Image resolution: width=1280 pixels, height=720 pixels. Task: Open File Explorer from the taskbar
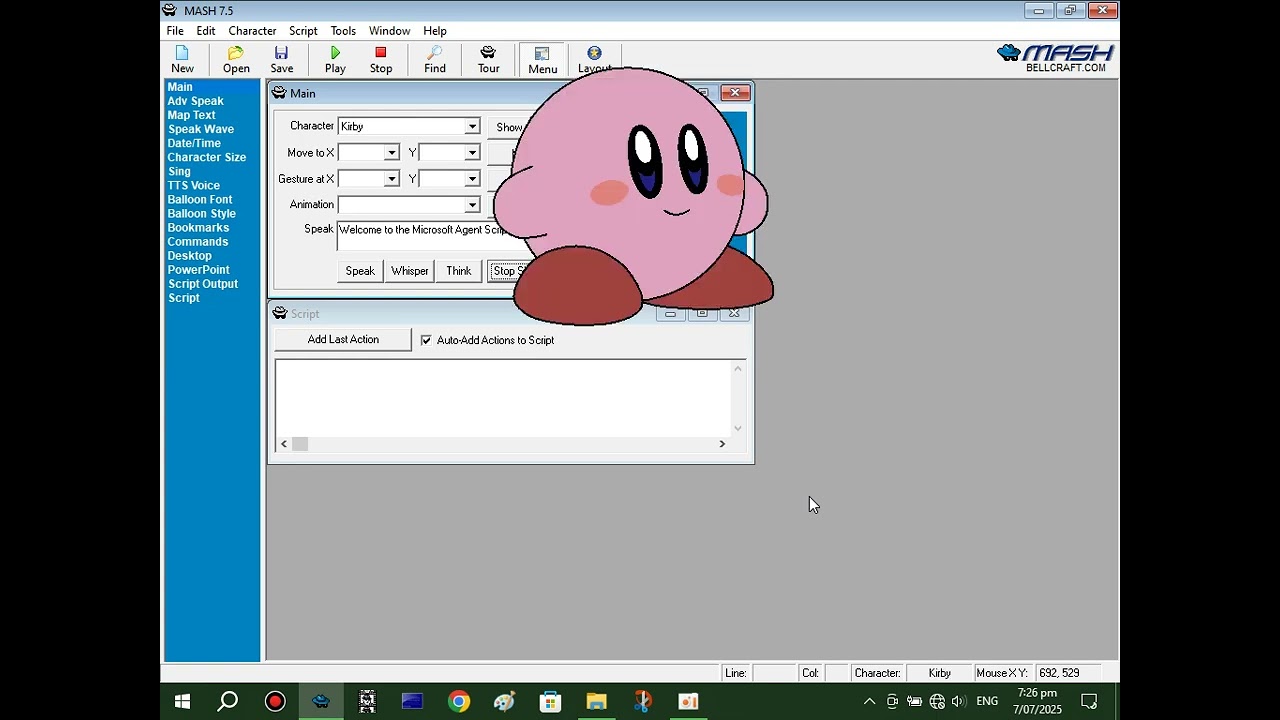pos(597,702)
